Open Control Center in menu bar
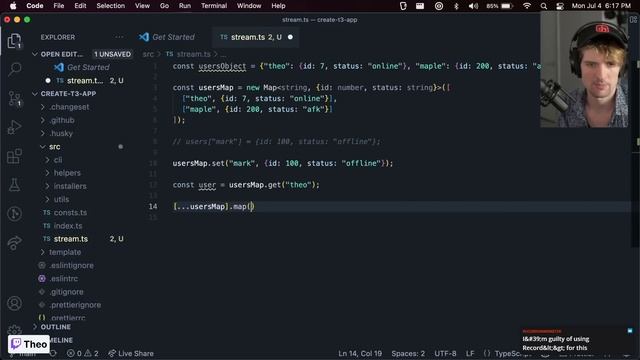Screen dimensions: 640x360 coord(560,6)
